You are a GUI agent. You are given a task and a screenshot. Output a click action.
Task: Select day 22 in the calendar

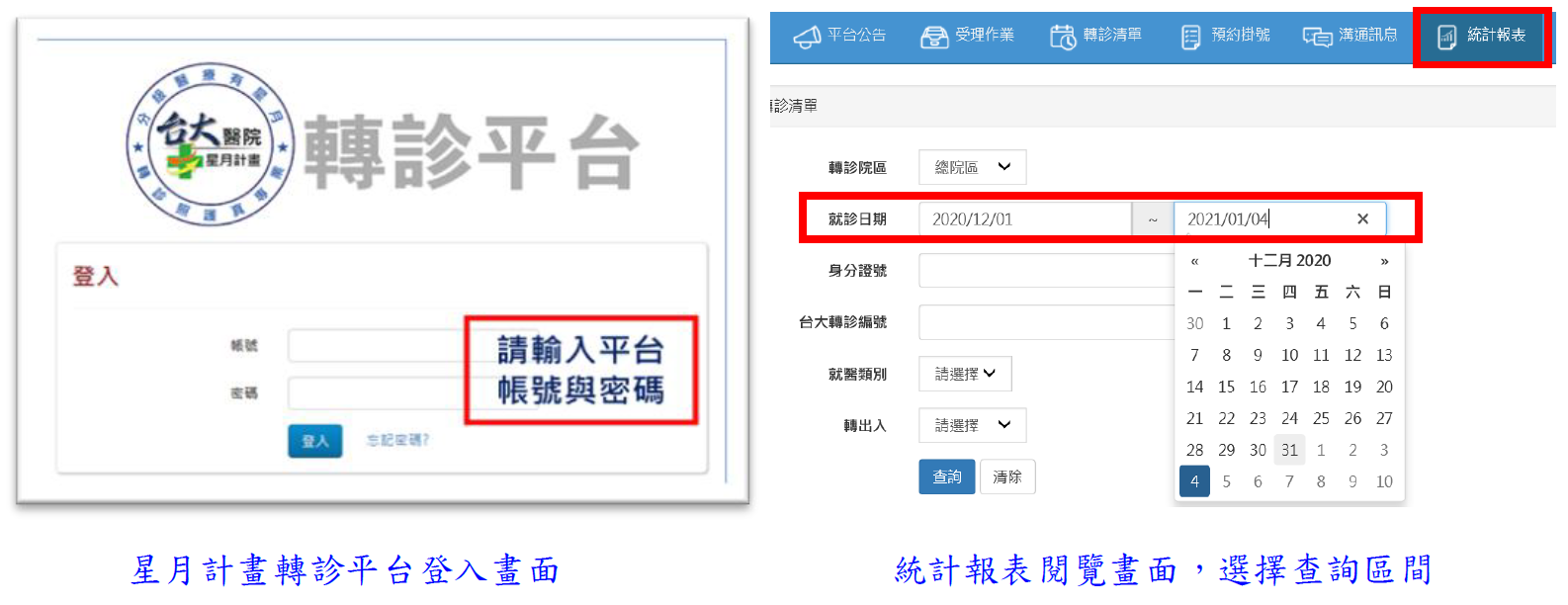point(1226,418)
